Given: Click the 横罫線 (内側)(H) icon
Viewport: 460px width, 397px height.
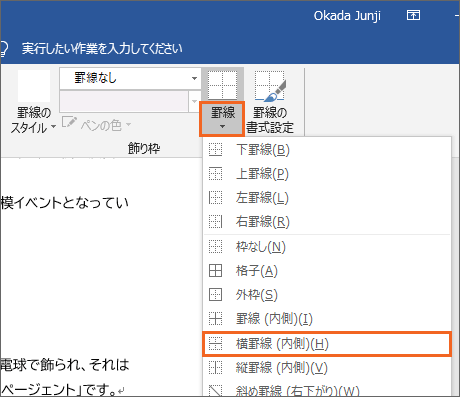Looking at the screenshot, I should point(215,344).
